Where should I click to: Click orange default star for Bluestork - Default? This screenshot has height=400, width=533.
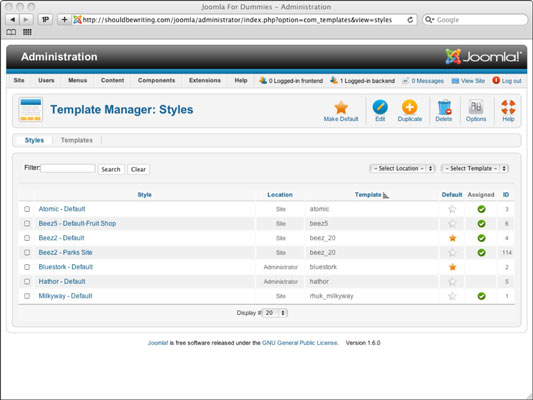coord(452,267)
